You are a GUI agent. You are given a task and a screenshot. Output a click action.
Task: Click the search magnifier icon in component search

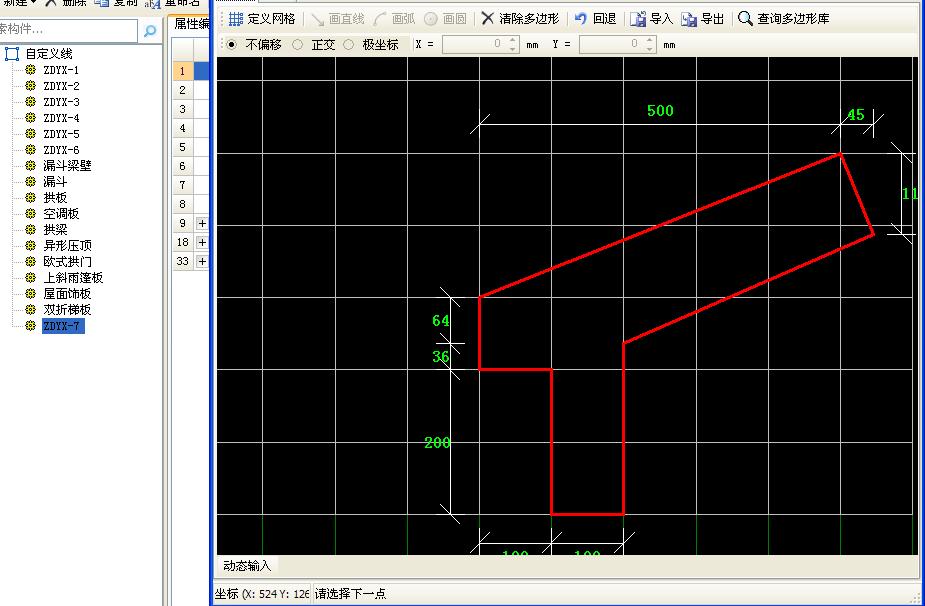click(150, 30)
